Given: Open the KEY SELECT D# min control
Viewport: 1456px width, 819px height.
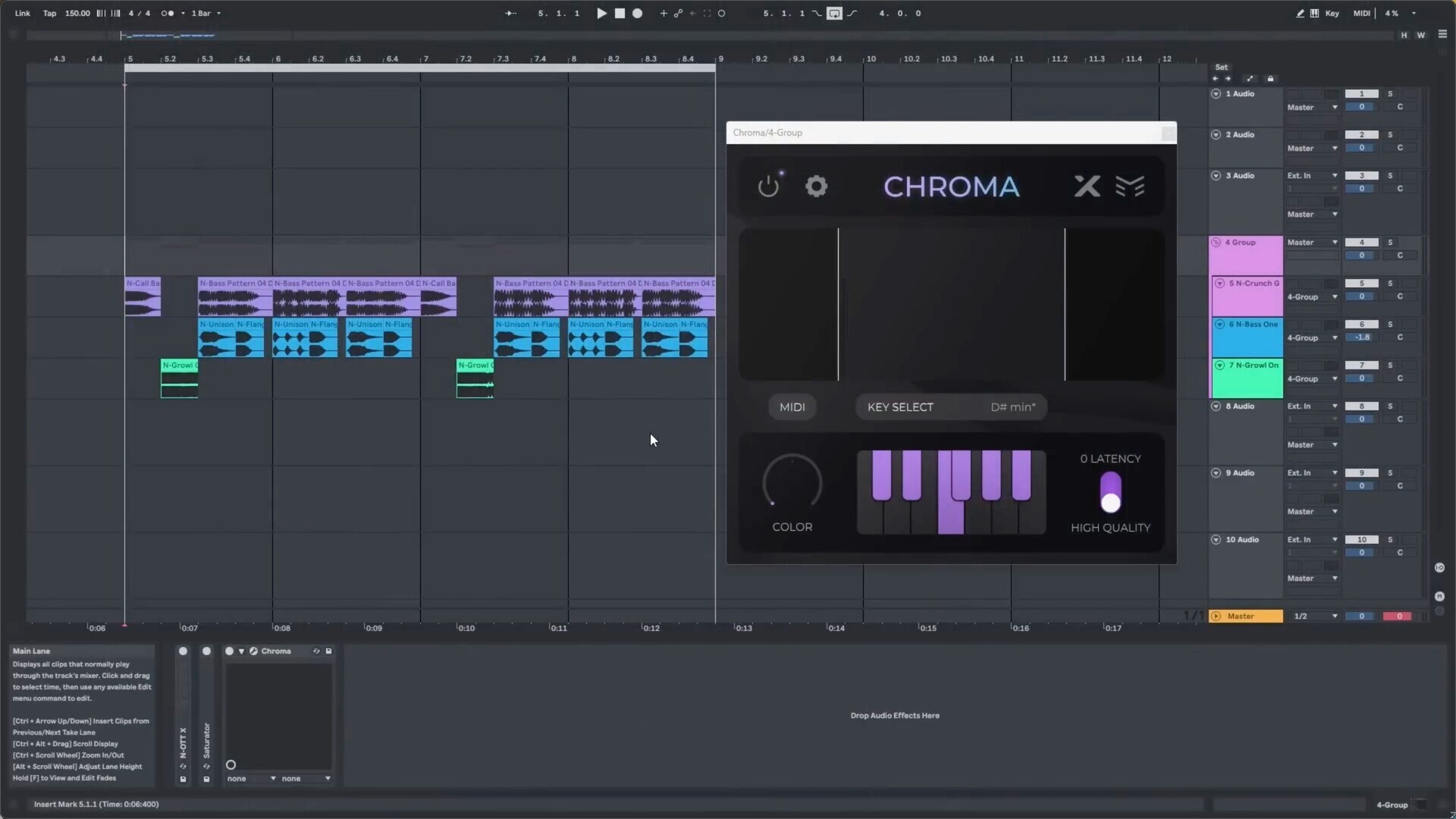Looking at the screenshot, I should click(x=951, y=407).
